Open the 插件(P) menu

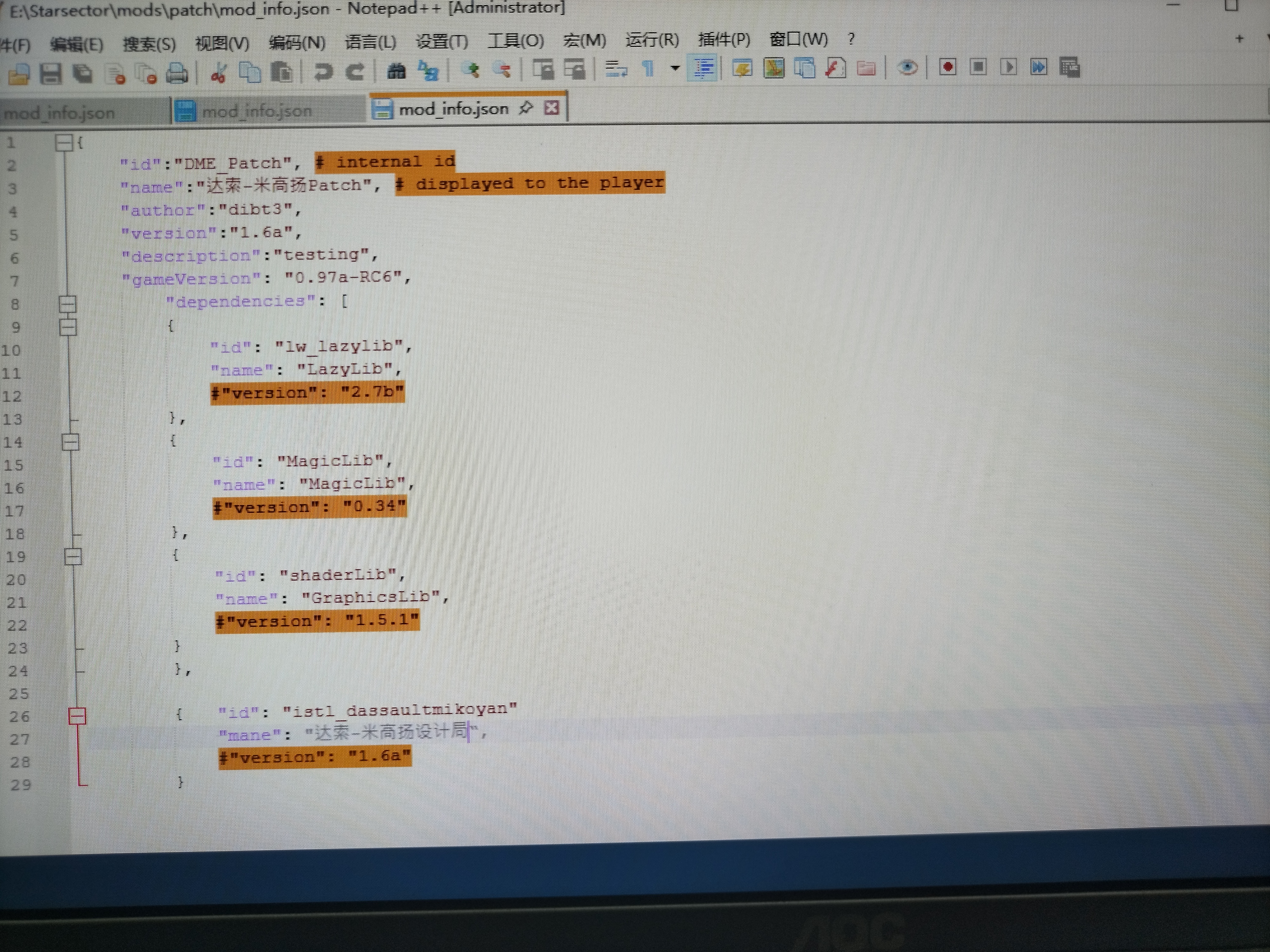724,40
